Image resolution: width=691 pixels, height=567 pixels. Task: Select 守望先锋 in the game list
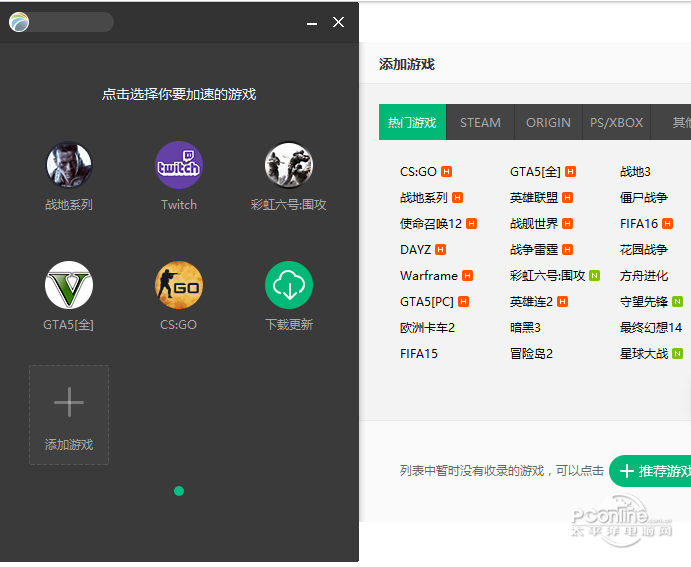click(x=643, y=301)
